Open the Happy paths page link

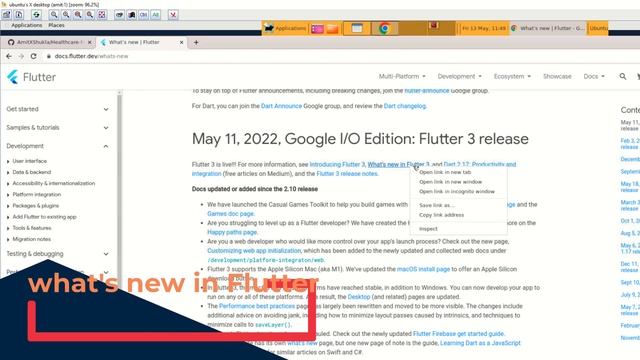(232, 232)
